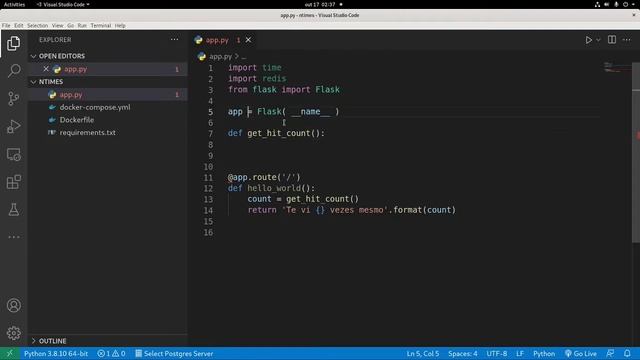
Task: Open the Selection menu
Action: (x=38, y=25)
